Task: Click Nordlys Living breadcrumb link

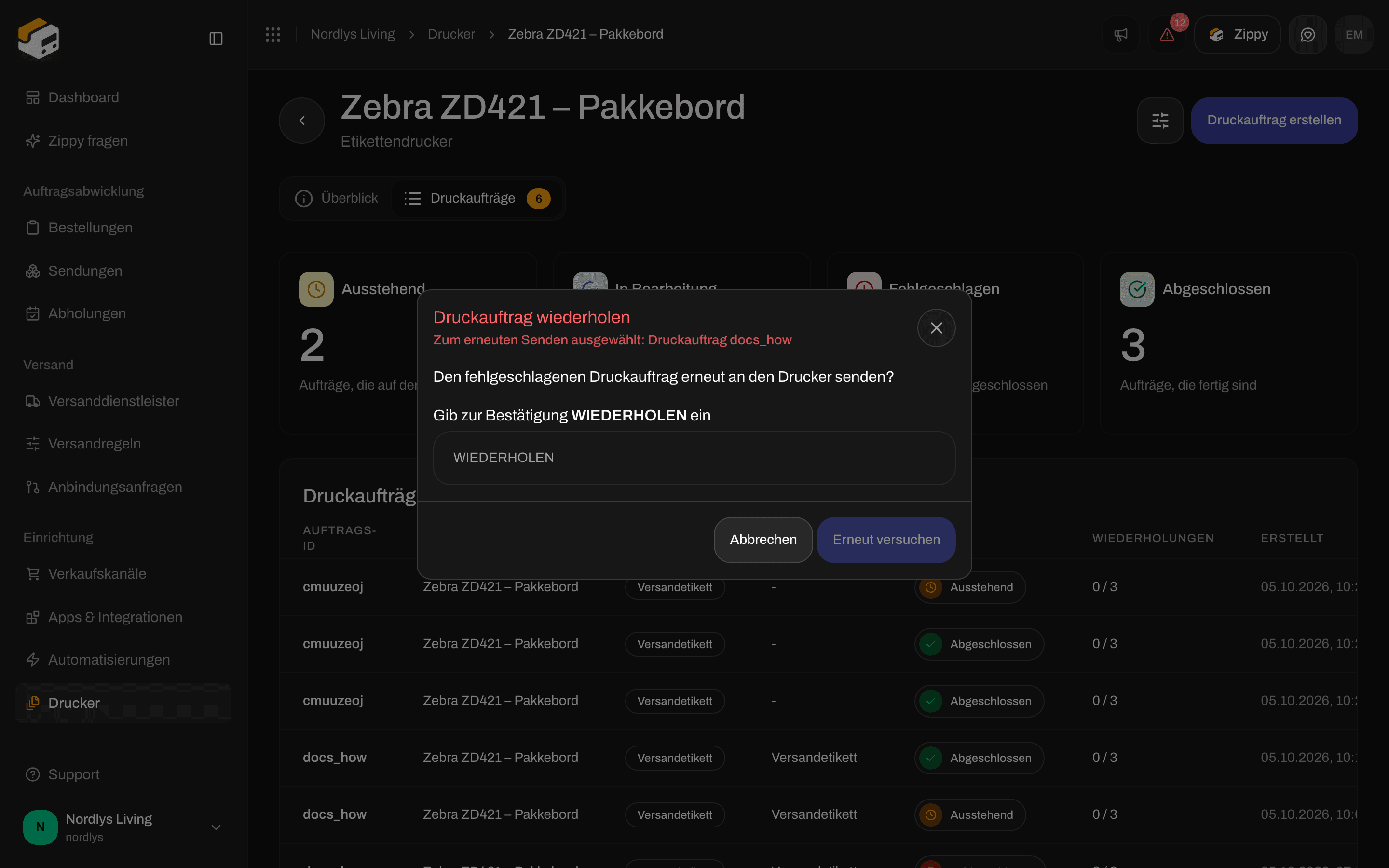Action: click(353, 34)
